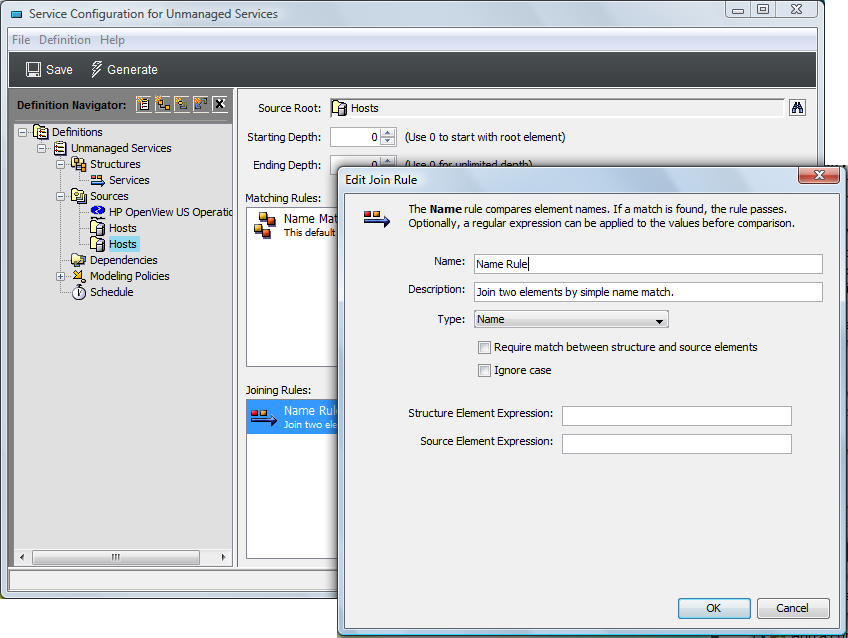The height and width of the screenshot is (638, 848).
Task: Click the Definitions folder icon in tree
Action: [x=41, y=132]
